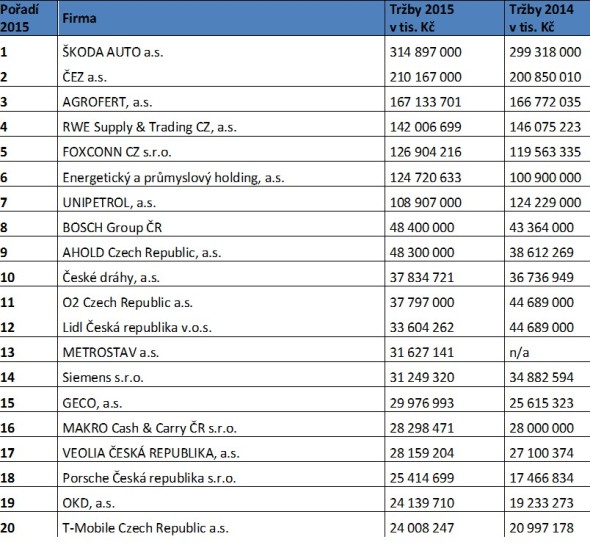Viewport: 590px width, 556px height.
Task: Select the value '24 139 710'
Action: (422, 503)
